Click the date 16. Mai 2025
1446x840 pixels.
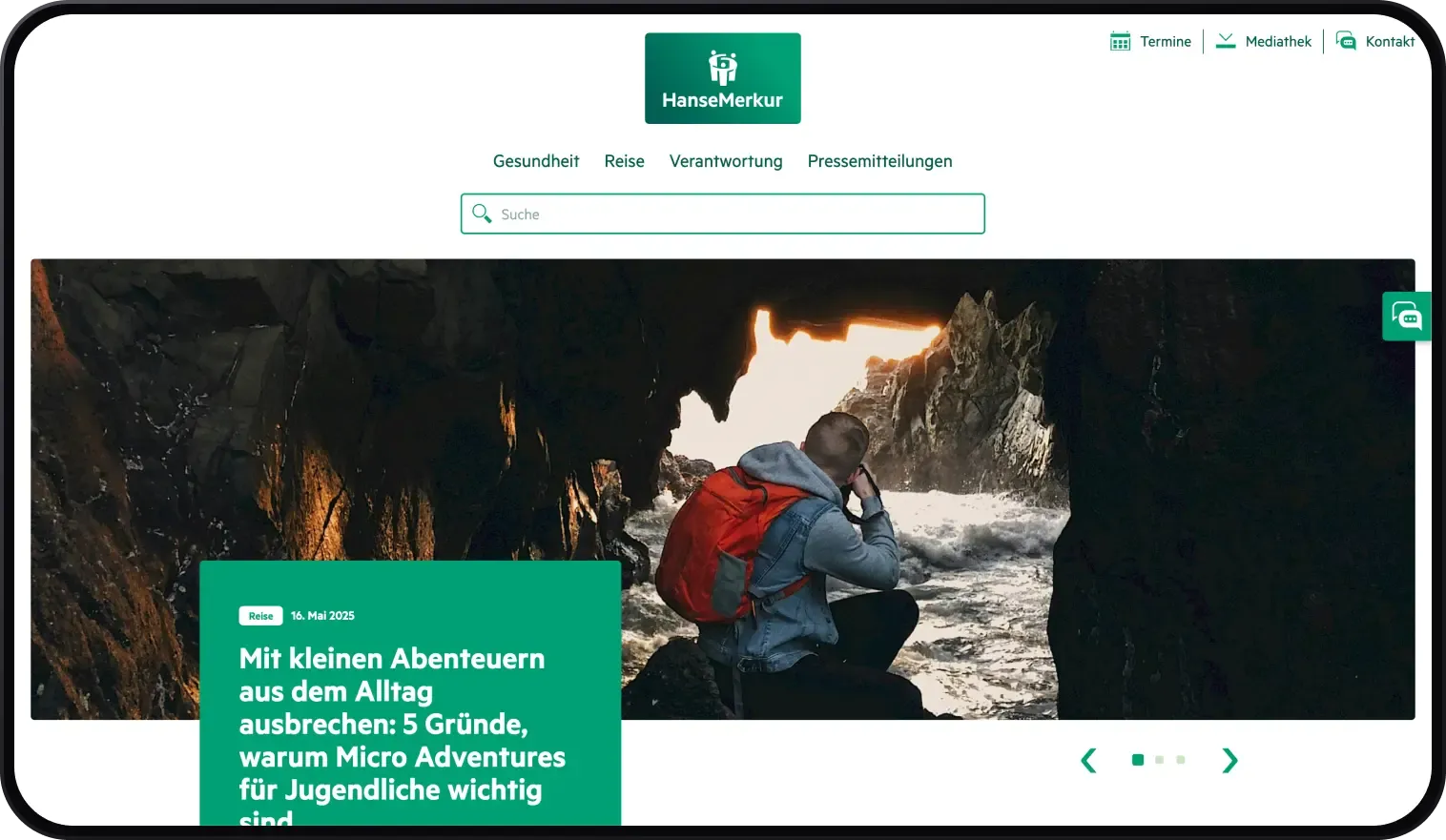click(322, 616)
